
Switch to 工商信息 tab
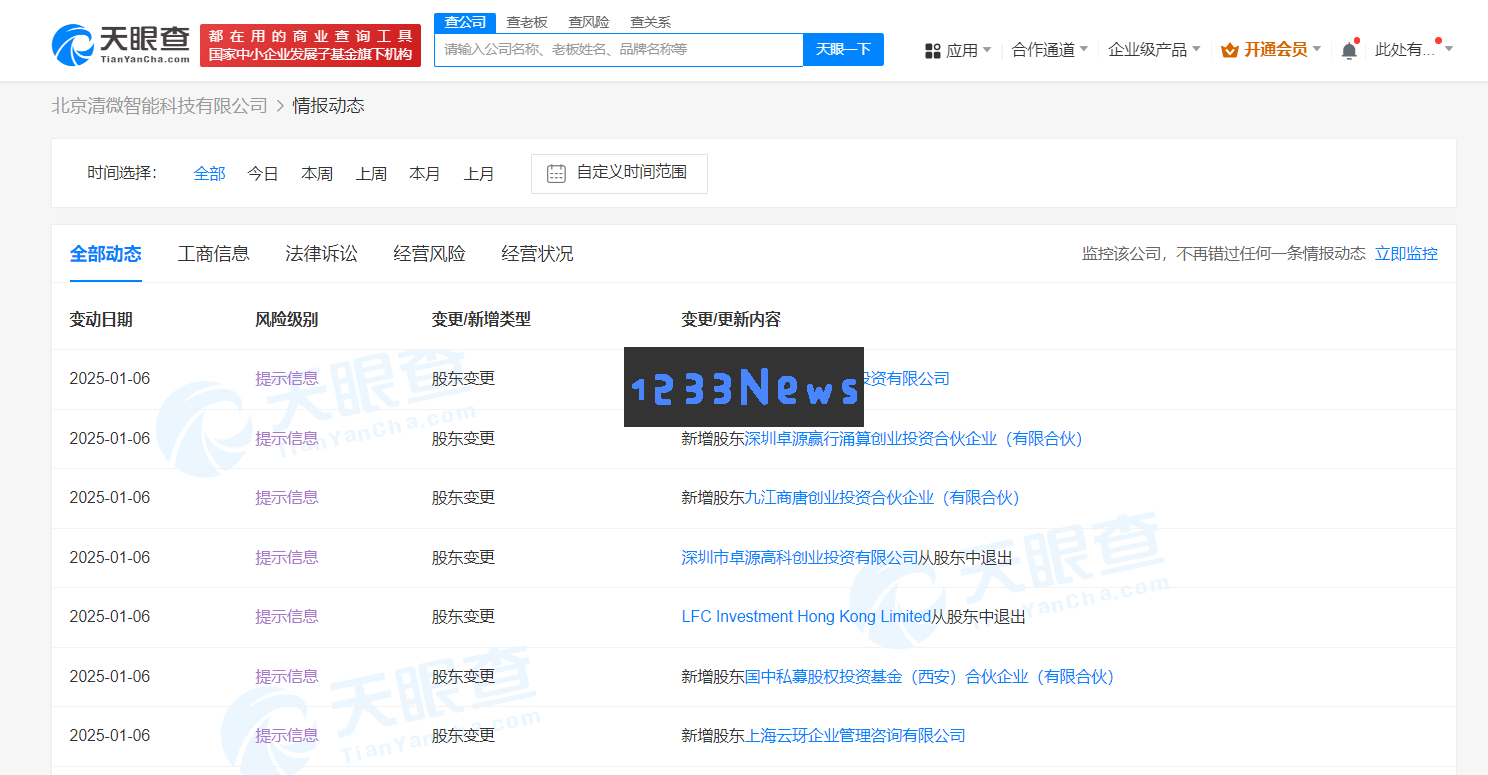214,254
